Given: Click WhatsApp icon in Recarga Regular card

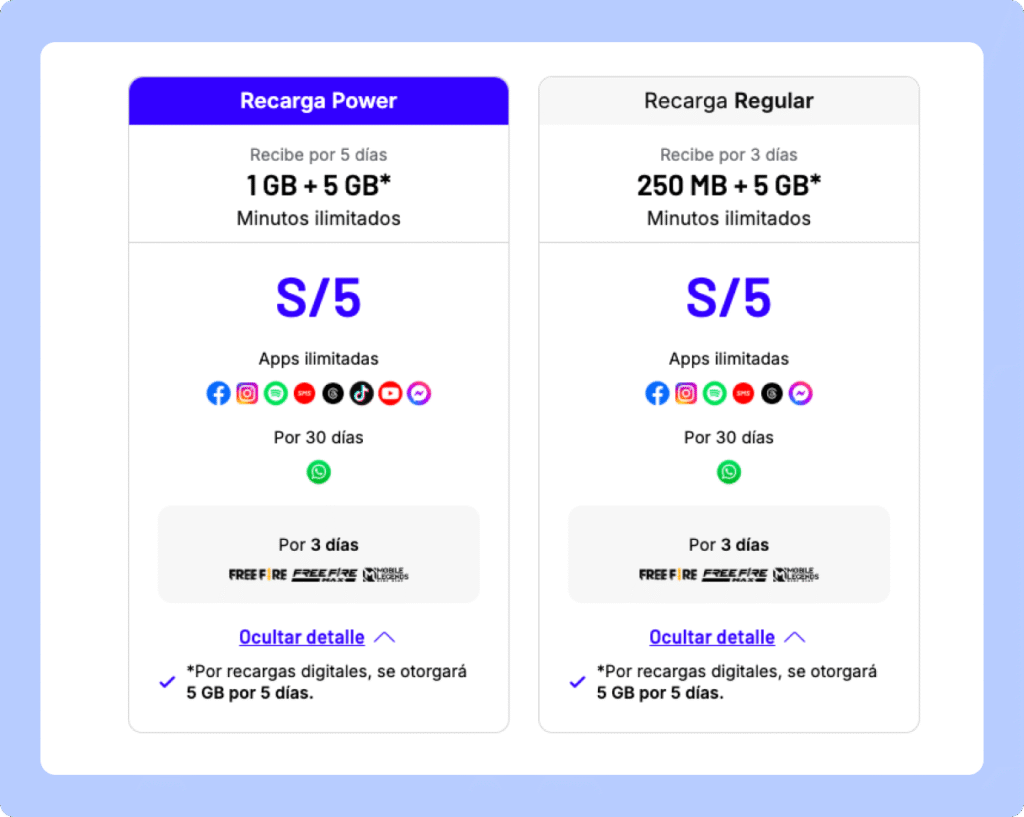Looking at the screenshot, I should [729, 472].
